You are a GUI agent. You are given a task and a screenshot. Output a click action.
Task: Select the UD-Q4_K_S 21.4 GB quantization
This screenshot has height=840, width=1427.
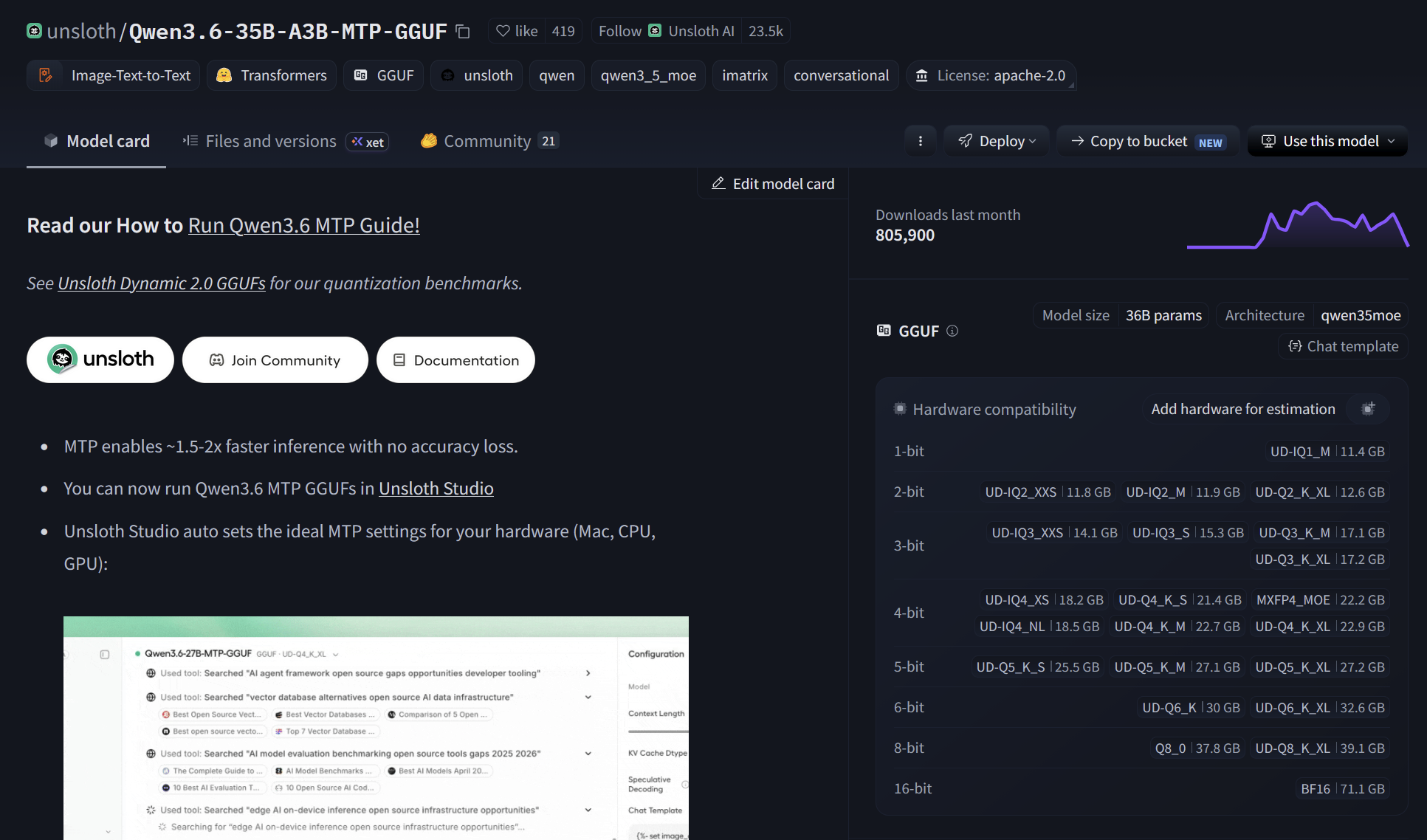[1180, 599]
